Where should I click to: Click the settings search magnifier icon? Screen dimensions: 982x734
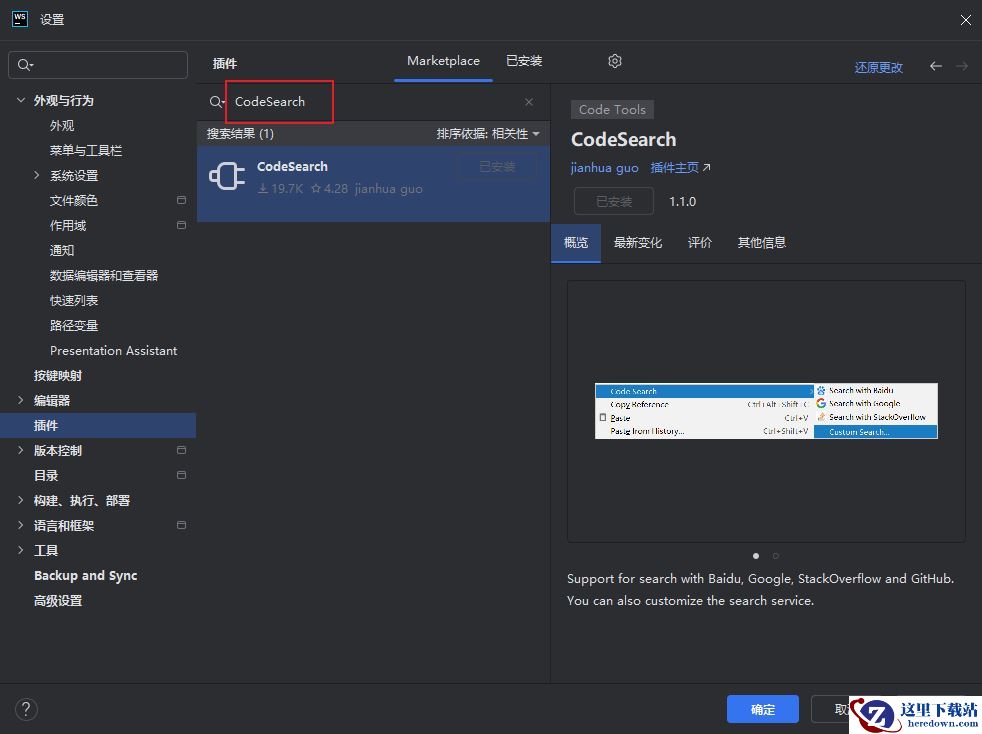[x=25, y=65]
